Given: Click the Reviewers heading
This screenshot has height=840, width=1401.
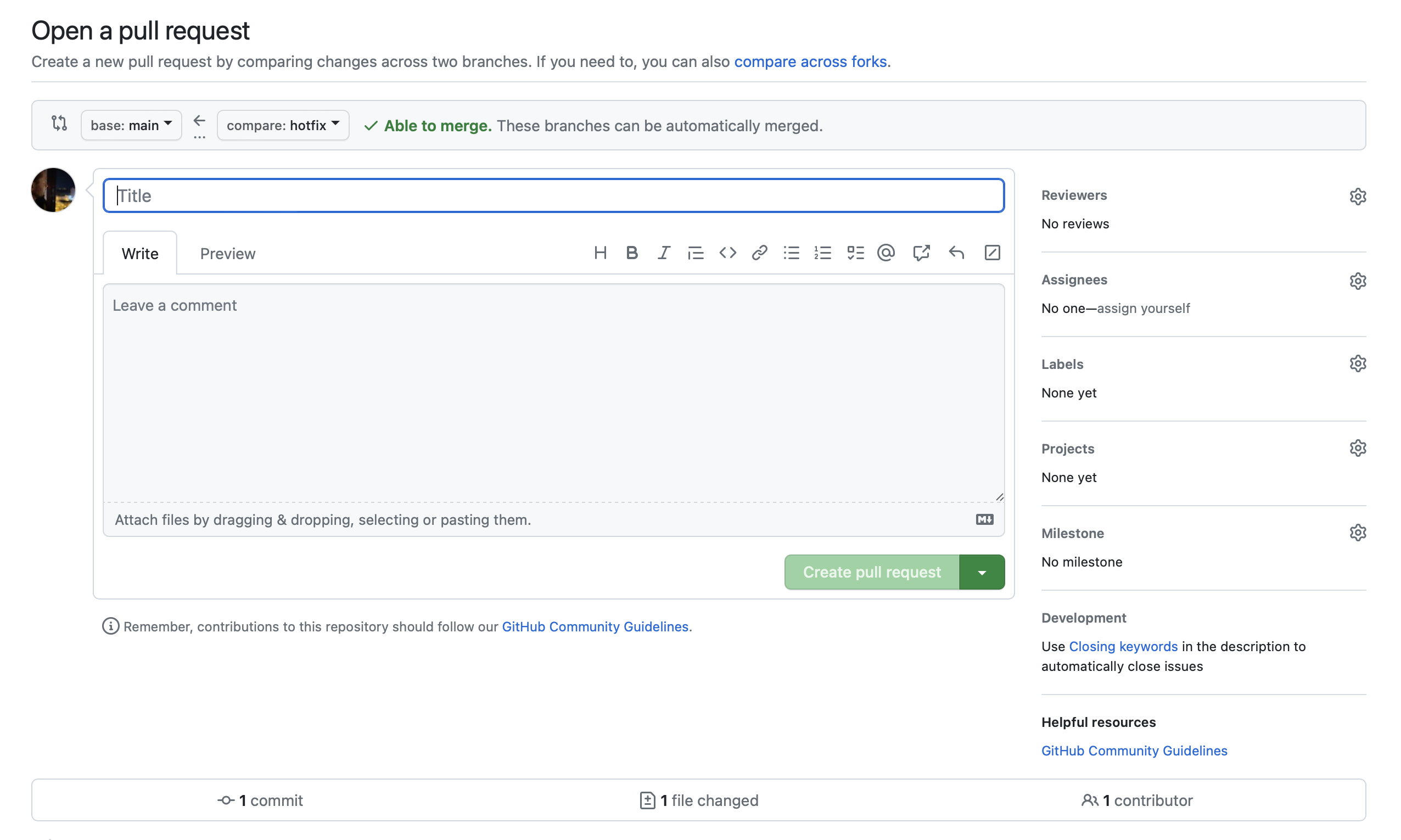Looking at the screenshot, I should (x=1074, y=195).
